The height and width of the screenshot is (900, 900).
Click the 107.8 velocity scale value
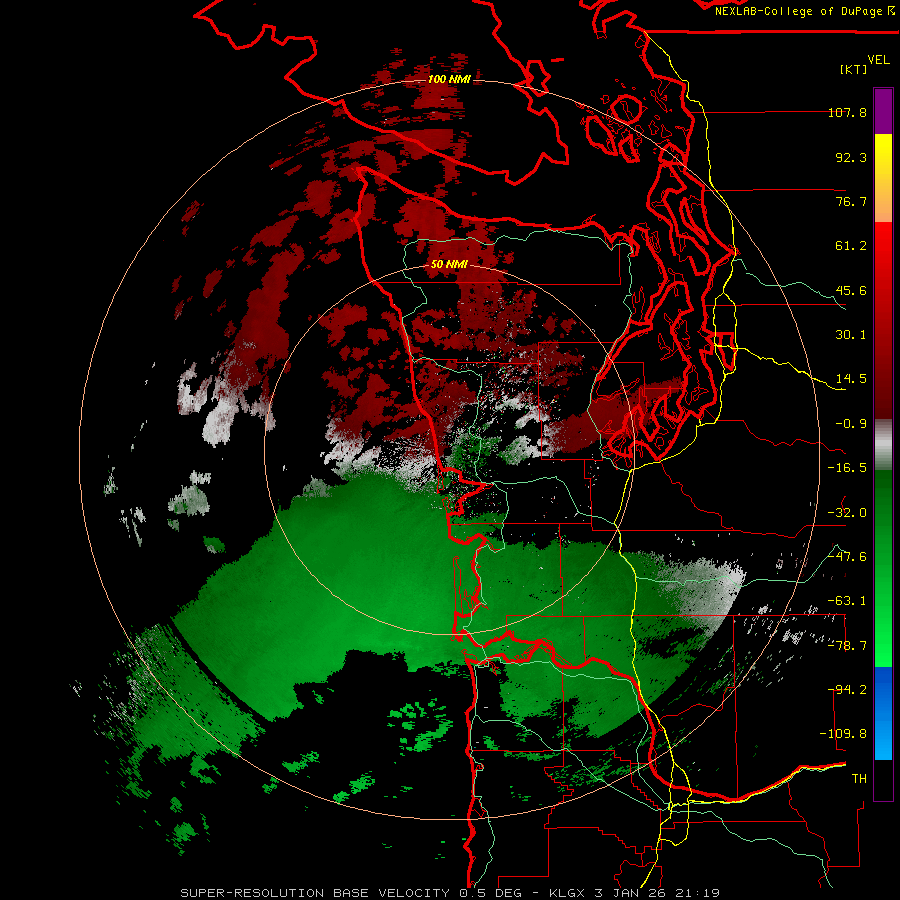pyautogui.click(x=847, y=112)
